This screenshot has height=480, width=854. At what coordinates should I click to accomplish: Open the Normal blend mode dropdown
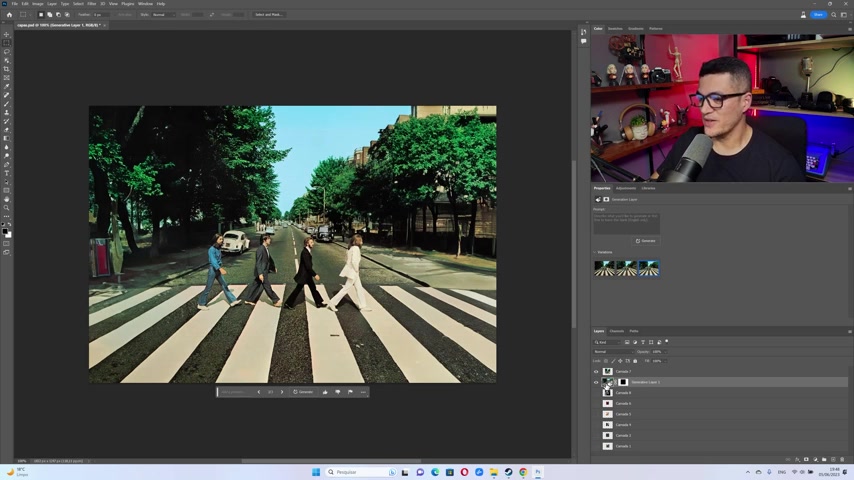coord(614,351)
